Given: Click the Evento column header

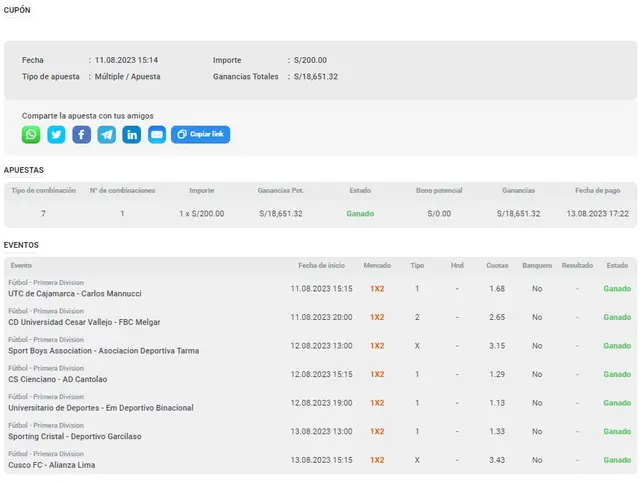Looking at the screenshot, I should [x=21, y=265].
